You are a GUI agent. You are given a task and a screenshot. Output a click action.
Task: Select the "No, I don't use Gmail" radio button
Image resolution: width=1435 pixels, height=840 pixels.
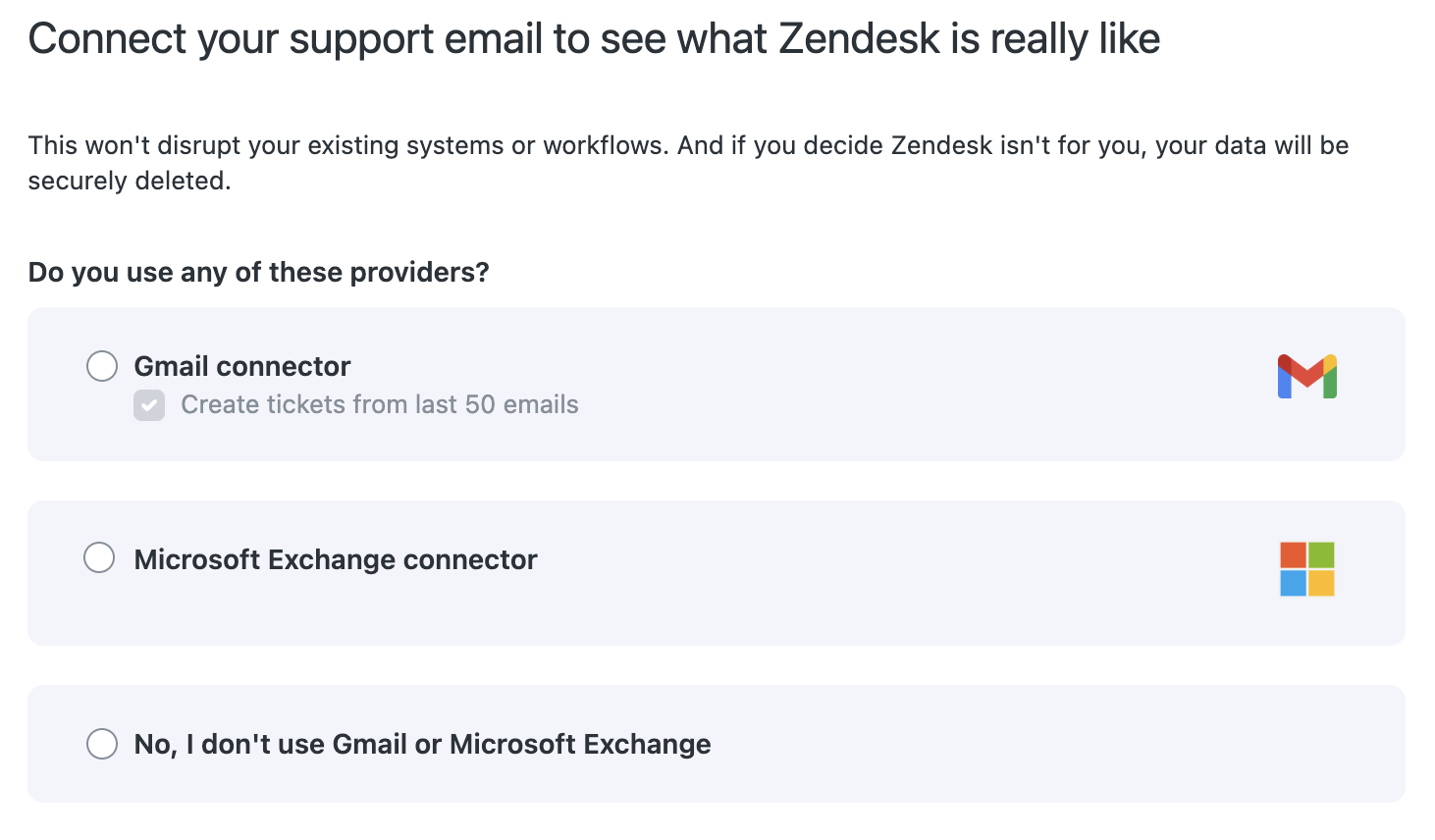pos(102,744)
